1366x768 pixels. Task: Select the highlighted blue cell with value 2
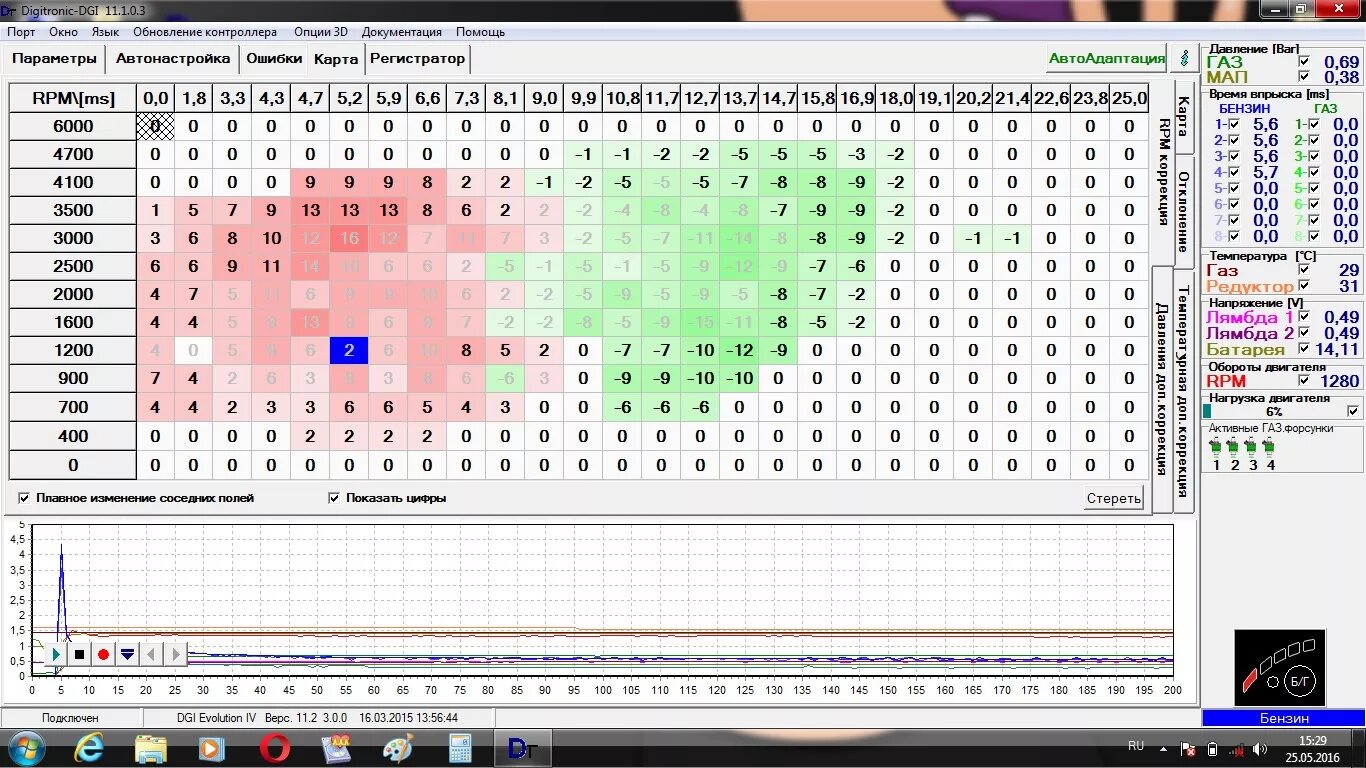pos(349,350)
